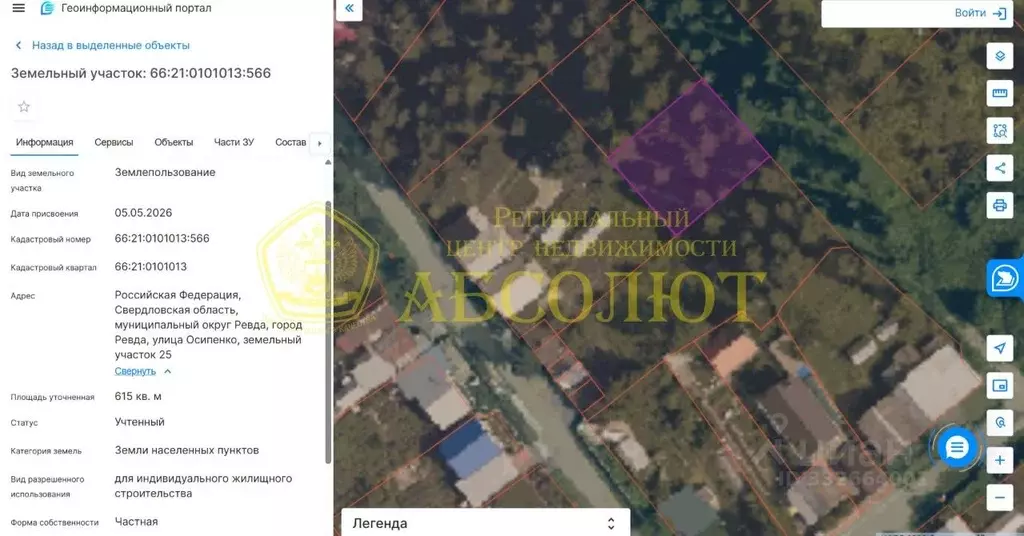
Task: Expand the Легенда dropdown
Action: pyautogui.click(x=485, y=523)
